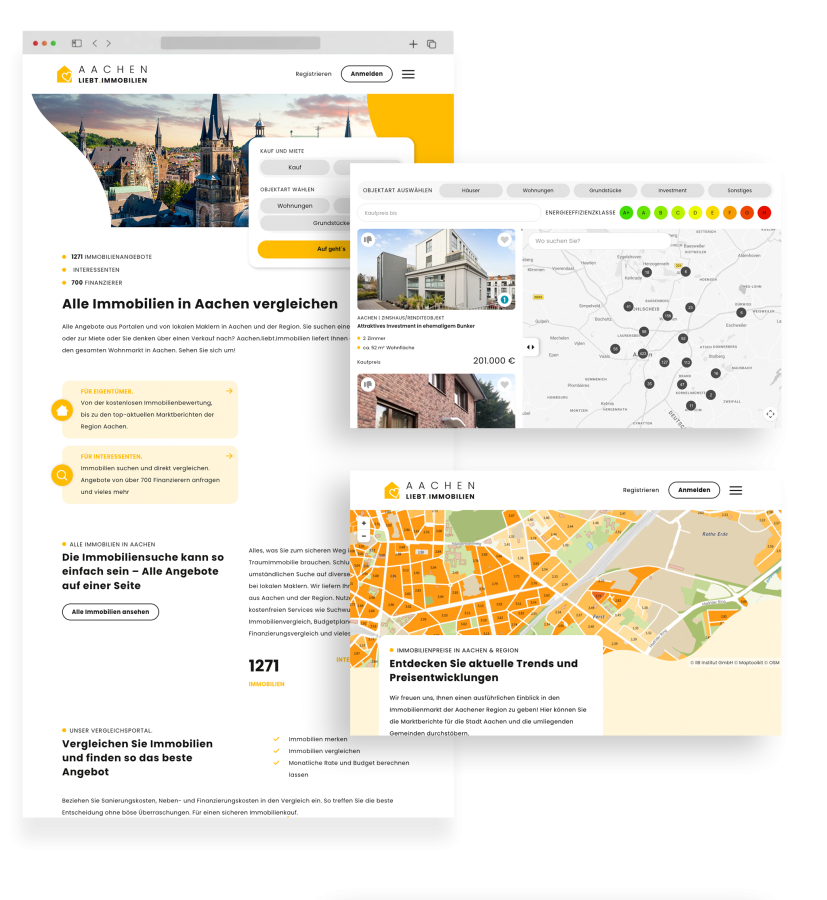Click the house icon beside Für Eigentümer

click(x=62, y=410)
